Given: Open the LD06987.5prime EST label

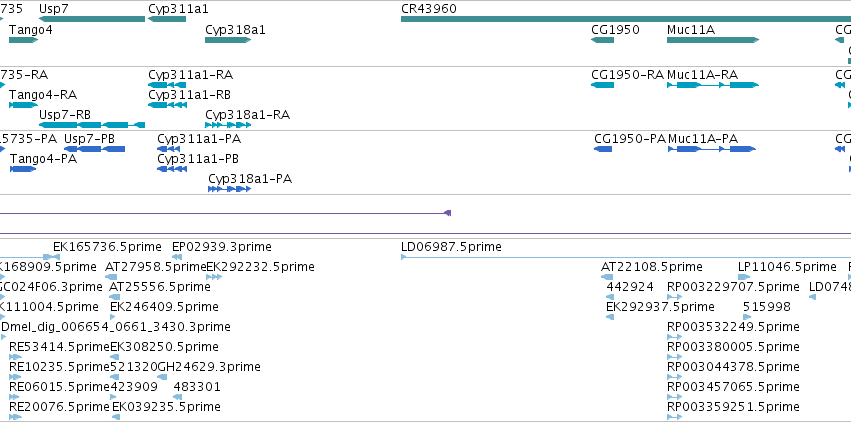Looking at the screenshot, I should [x=451, y=247].
